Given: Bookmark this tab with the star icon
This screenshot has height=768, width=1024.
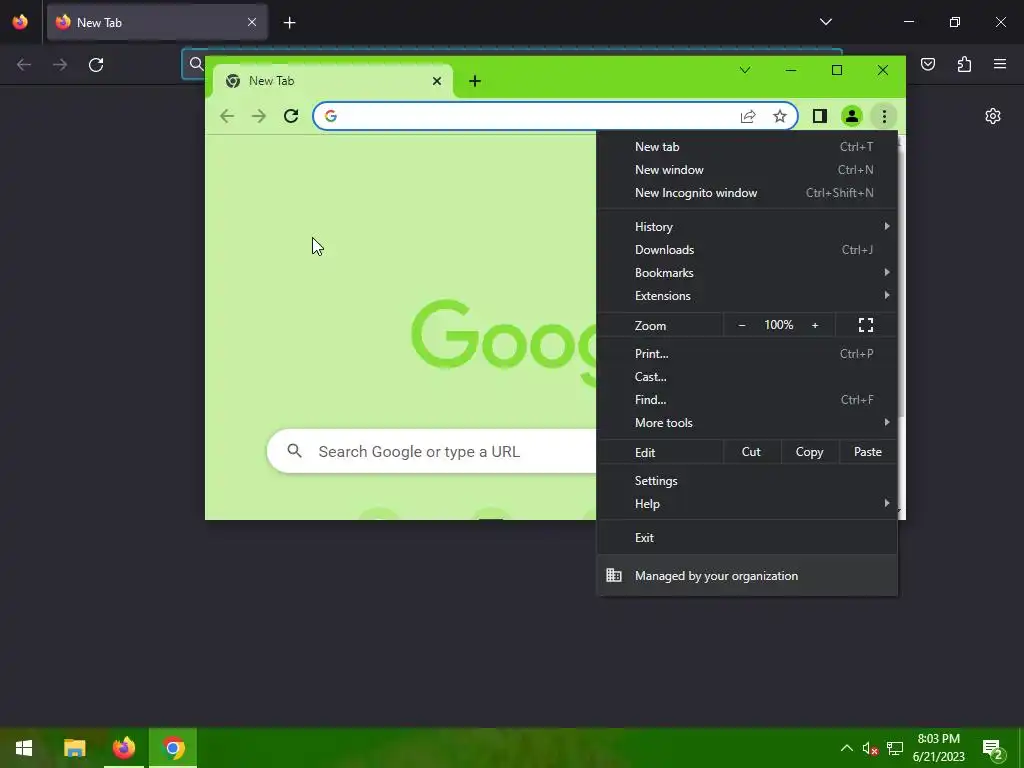Looking at the screenshot, I should click(780, 116).
